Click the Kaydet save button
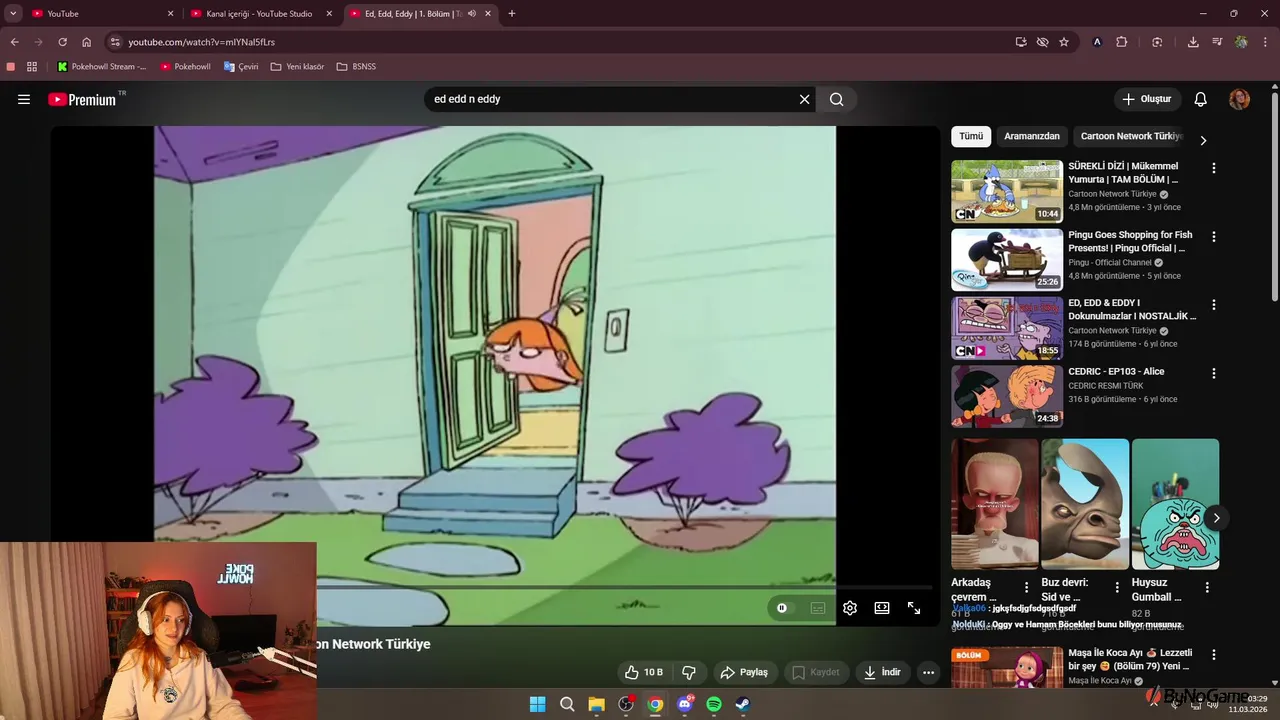1280x720 pixels. coord(816,672)
